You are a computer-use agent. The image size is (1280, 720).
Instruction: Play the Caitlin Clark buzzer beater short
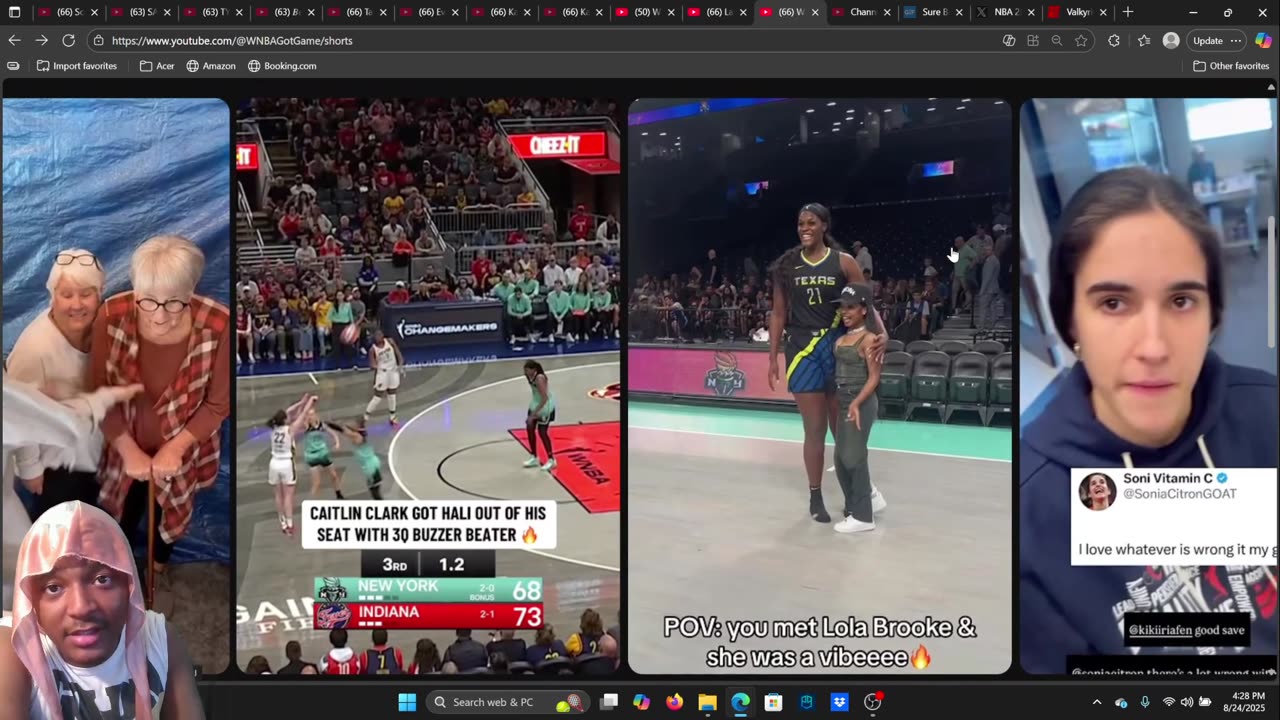pos(427,386)
